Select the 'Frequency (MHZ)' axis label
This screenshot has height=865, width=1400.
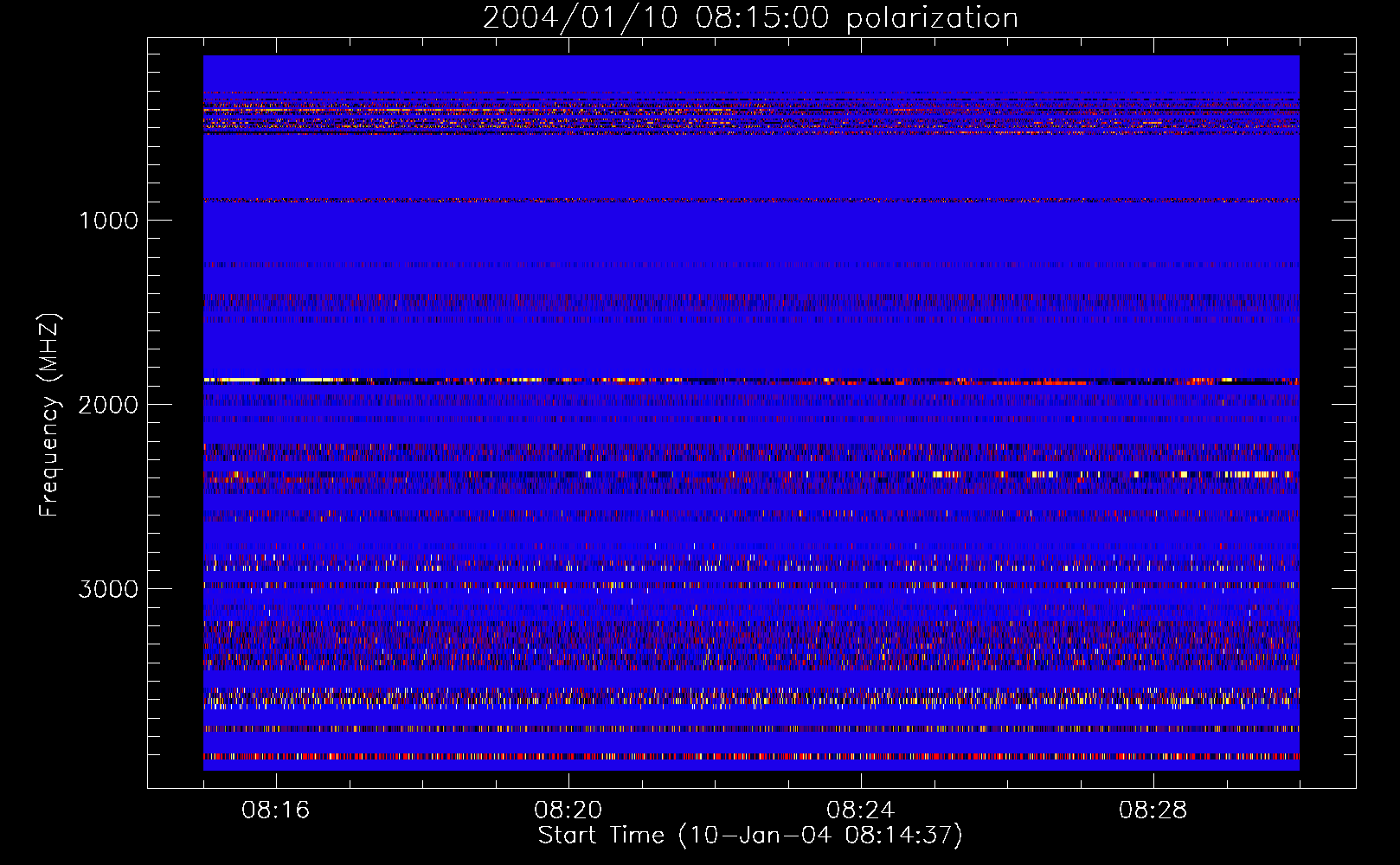pyautogui.click(x=49, y=415)
